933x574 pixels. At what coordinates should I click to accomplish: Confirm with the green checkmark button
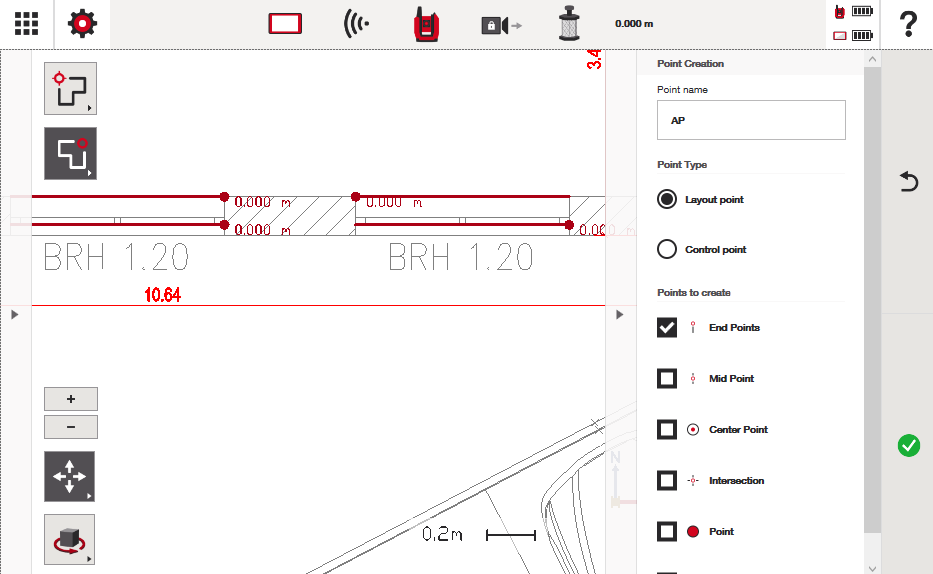click(908, 446)
